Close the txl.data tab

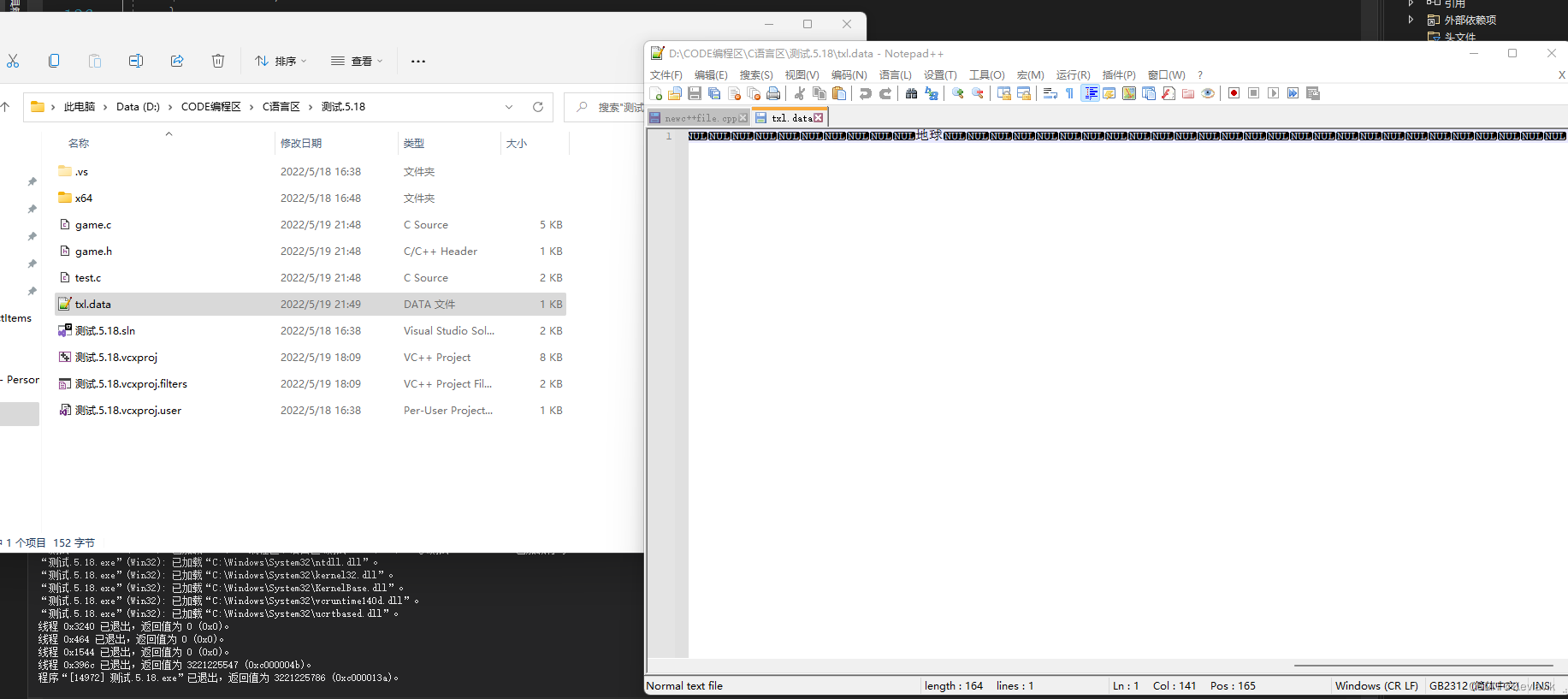coord(819,118)
